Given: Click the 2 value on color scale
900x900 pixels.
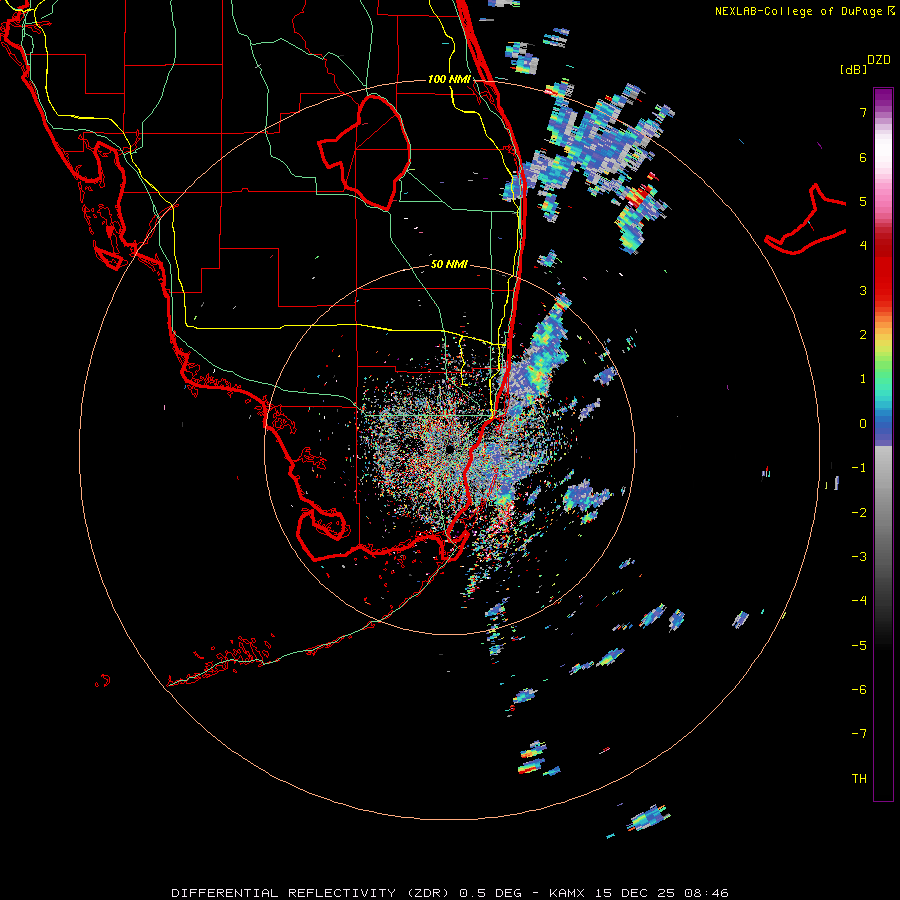Looking at the screenshot, I should (x=863, y=335).
